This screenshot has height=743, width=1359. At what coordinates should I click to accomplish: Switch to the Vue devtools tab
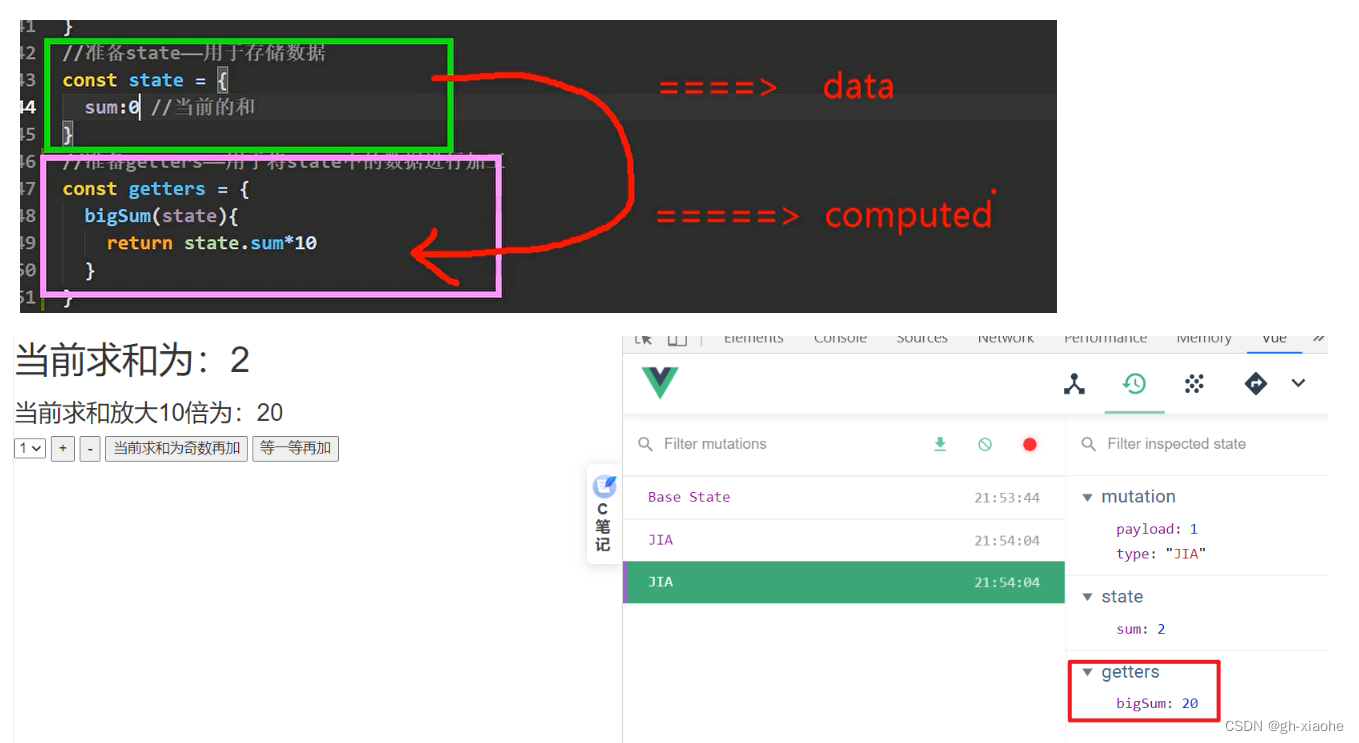tap(1274, 340)
